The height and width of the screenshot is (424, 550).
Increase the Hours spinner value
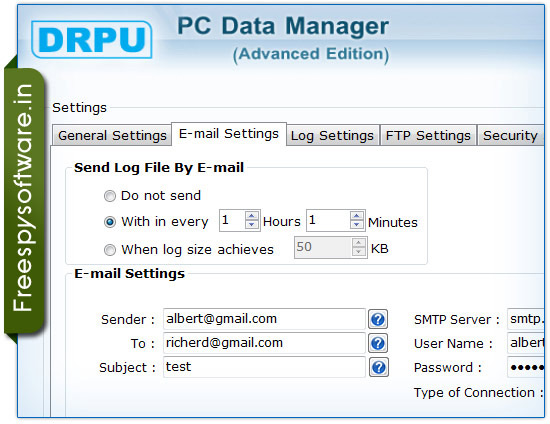point(251,216)
